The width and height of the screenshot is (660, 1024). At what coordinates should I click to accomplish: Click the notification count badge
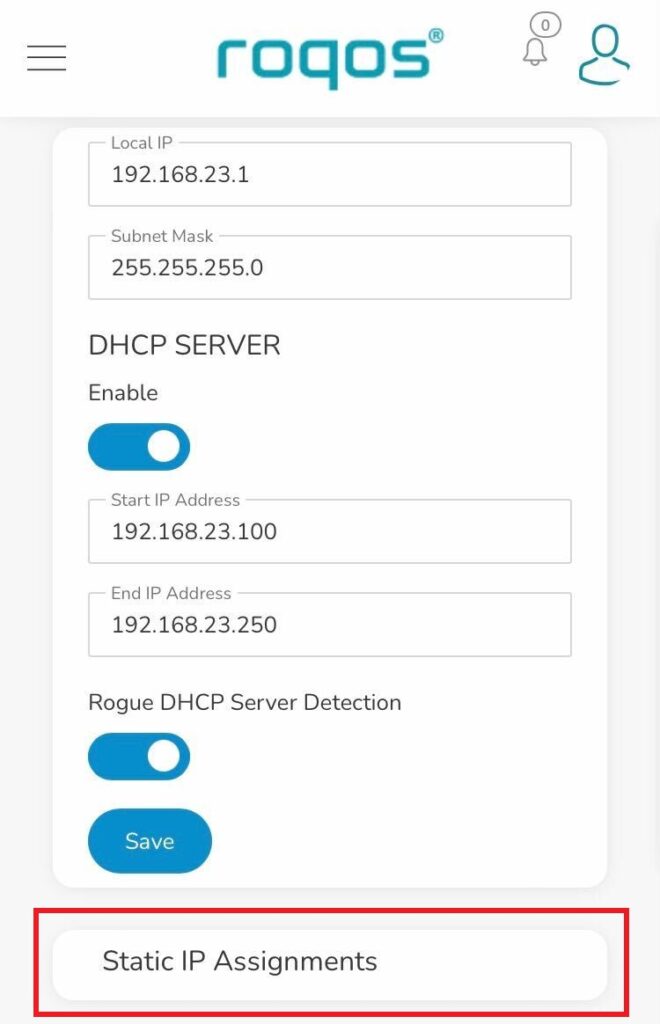pyautogui.click(x=546, y=25)
